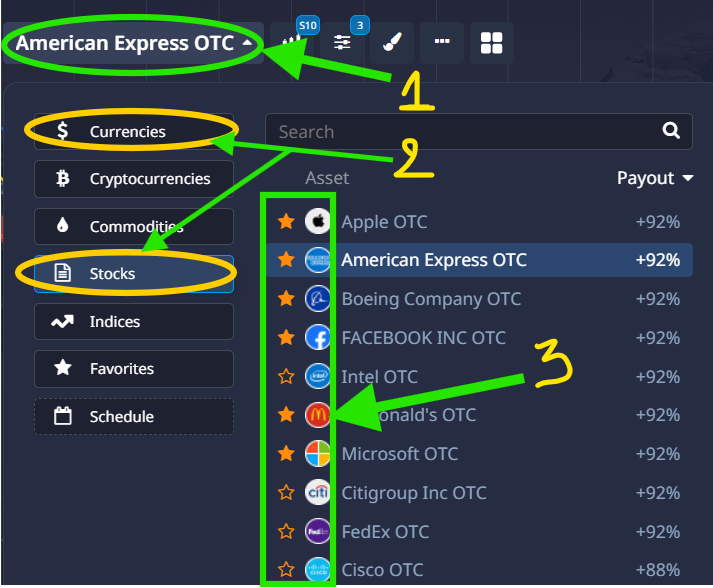Show the Indices category
Screen dimensions: 713x588
133,322
